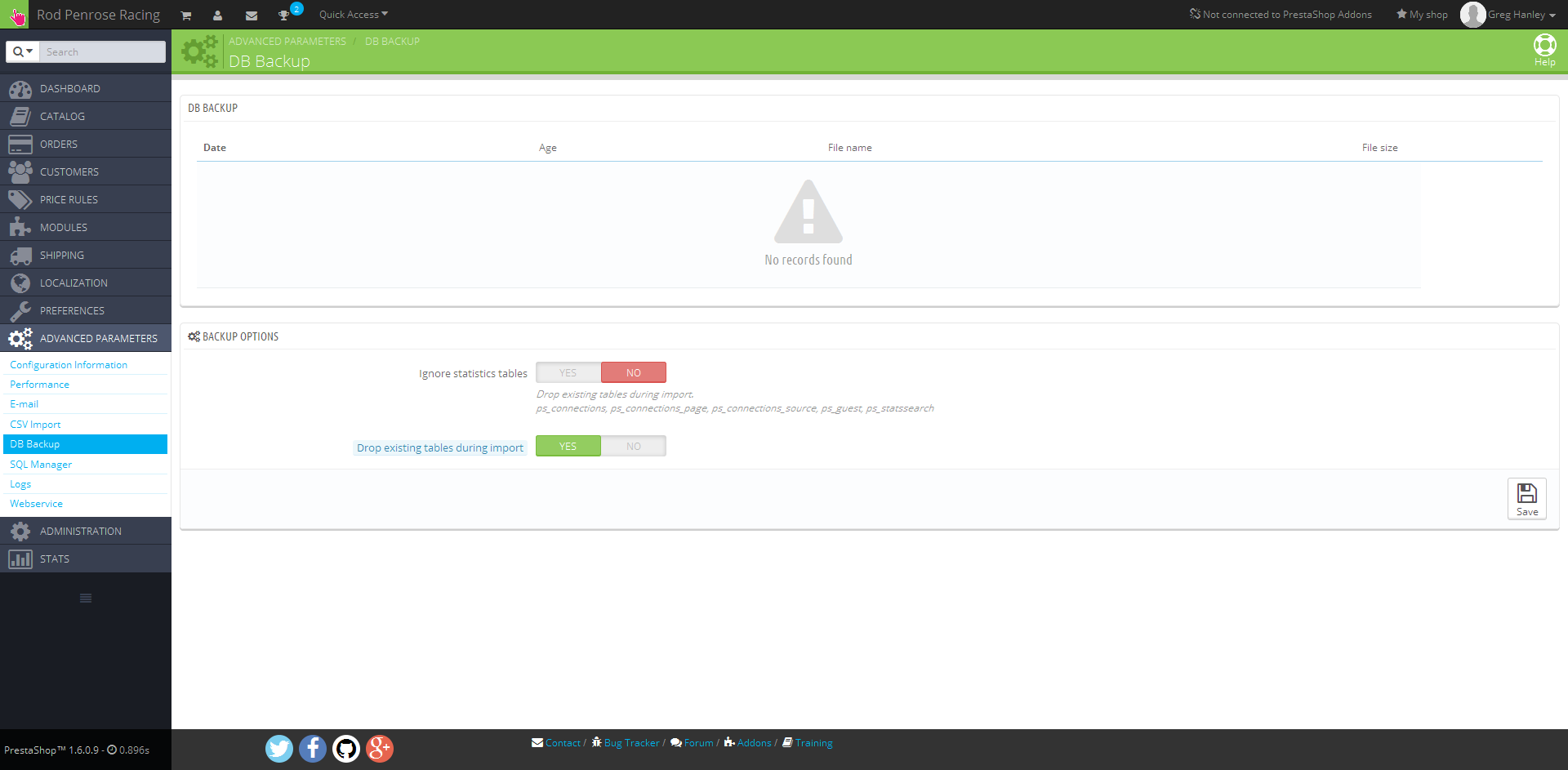
Task: Click the Twitter icon in footer
Action: 279,749
